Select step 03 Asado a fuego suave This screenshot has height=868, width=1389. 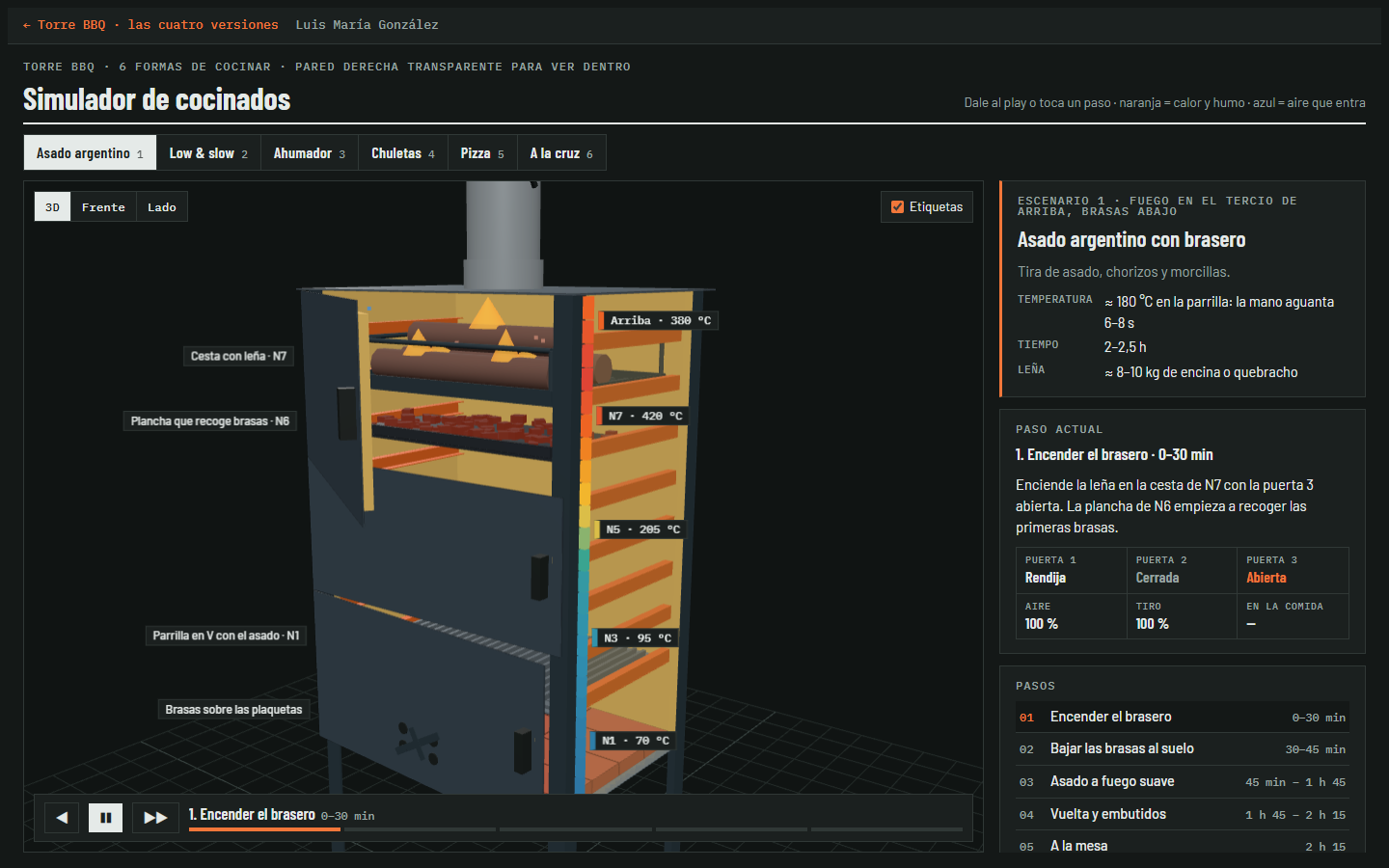(1183, 781)
